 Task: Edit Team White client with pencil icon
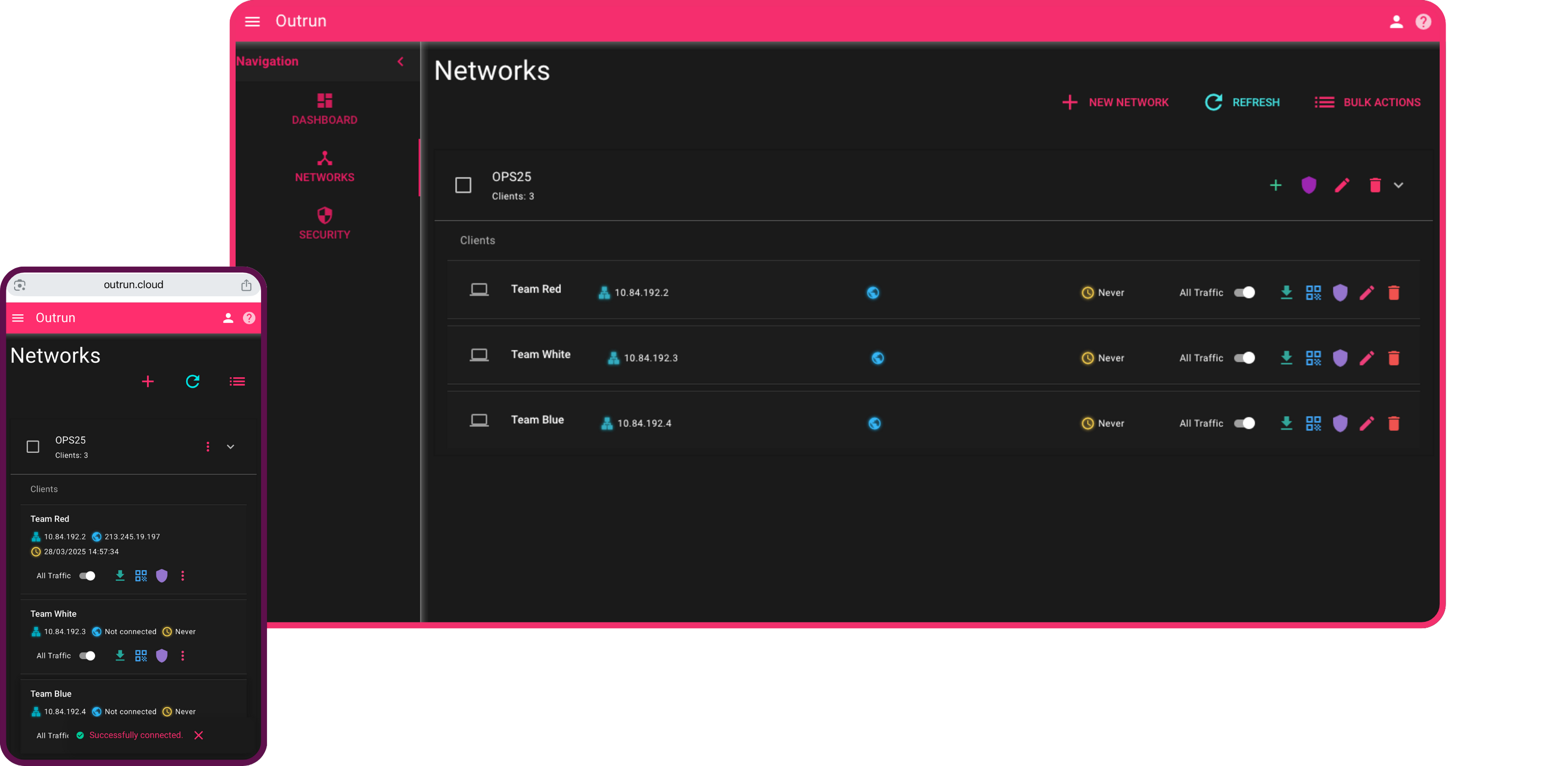(x=1367, y=357)
